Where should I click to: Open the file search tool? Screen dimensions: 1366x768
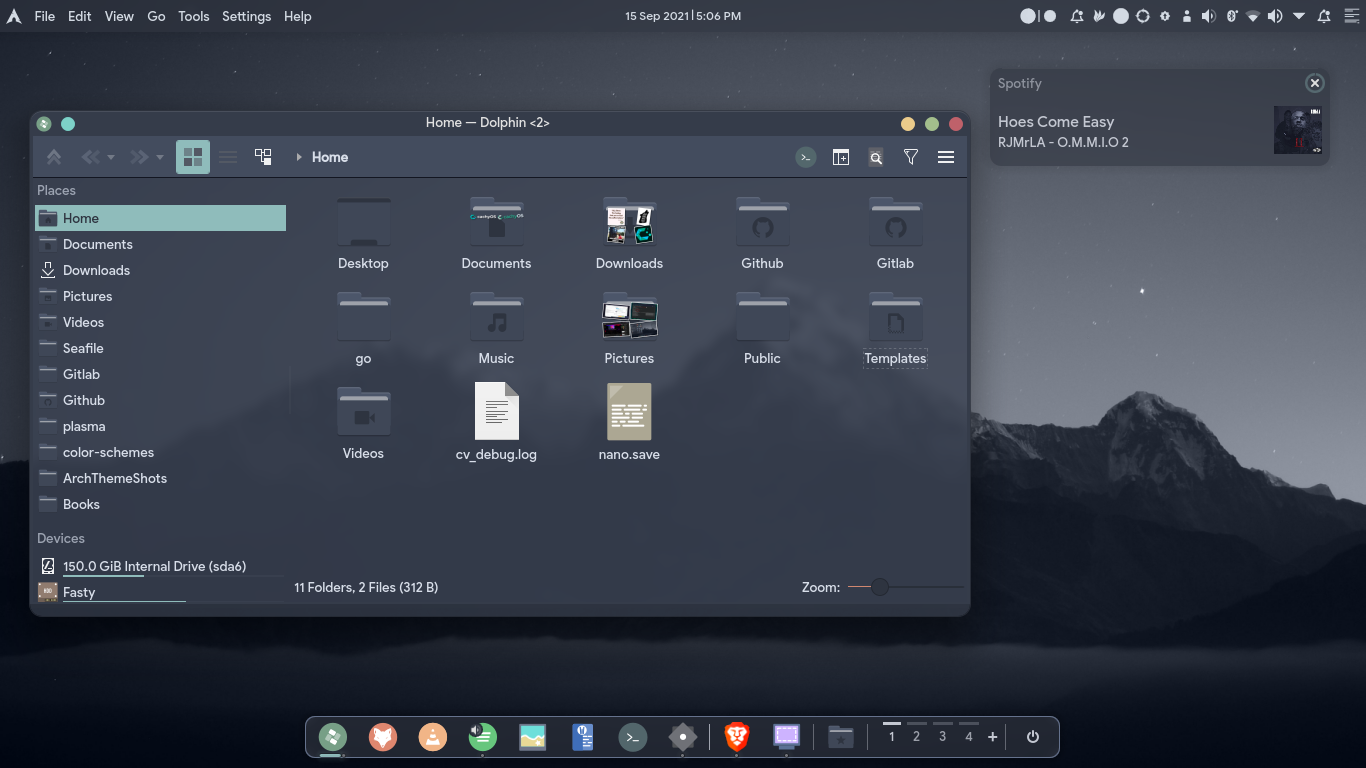(x=876, y=157)
